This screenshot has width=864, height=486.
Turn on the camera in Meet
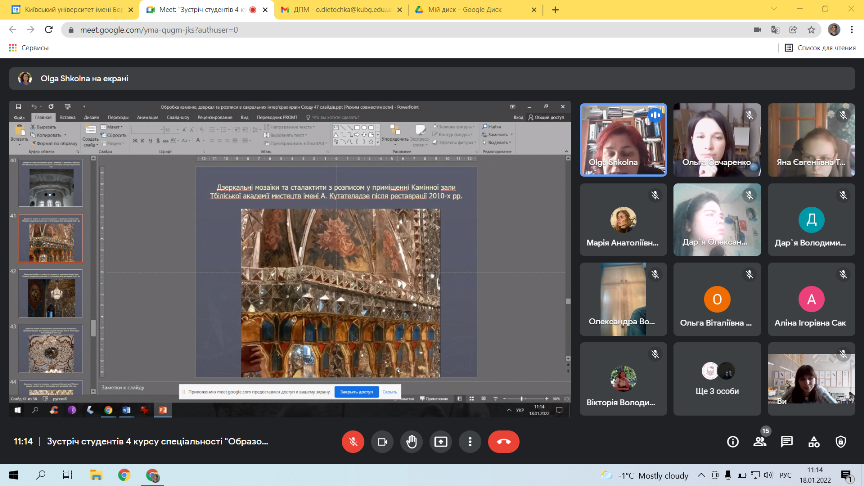381,441
